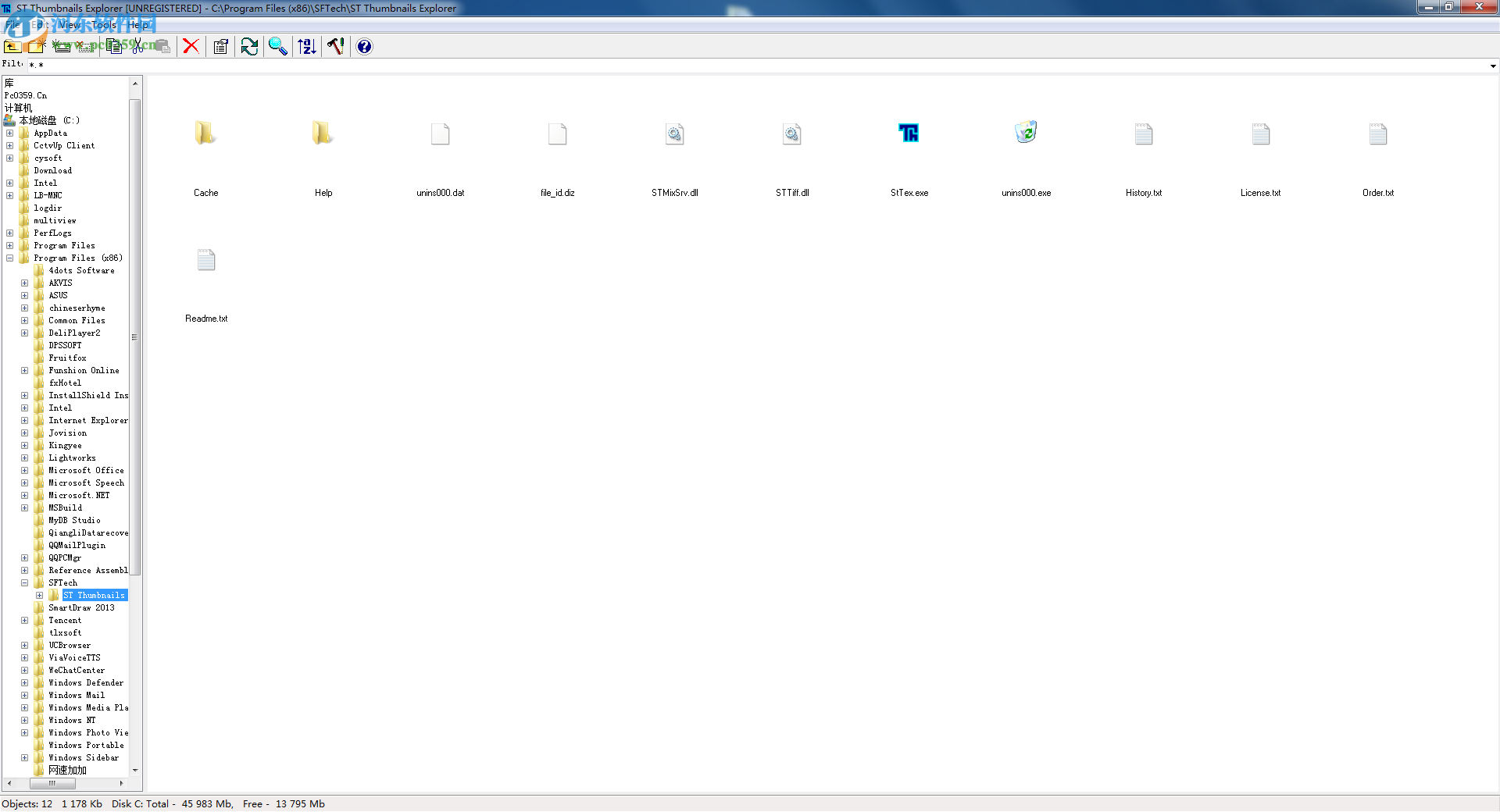
Task: Select the History.txt file icon
Action: tap(1144, 134)
